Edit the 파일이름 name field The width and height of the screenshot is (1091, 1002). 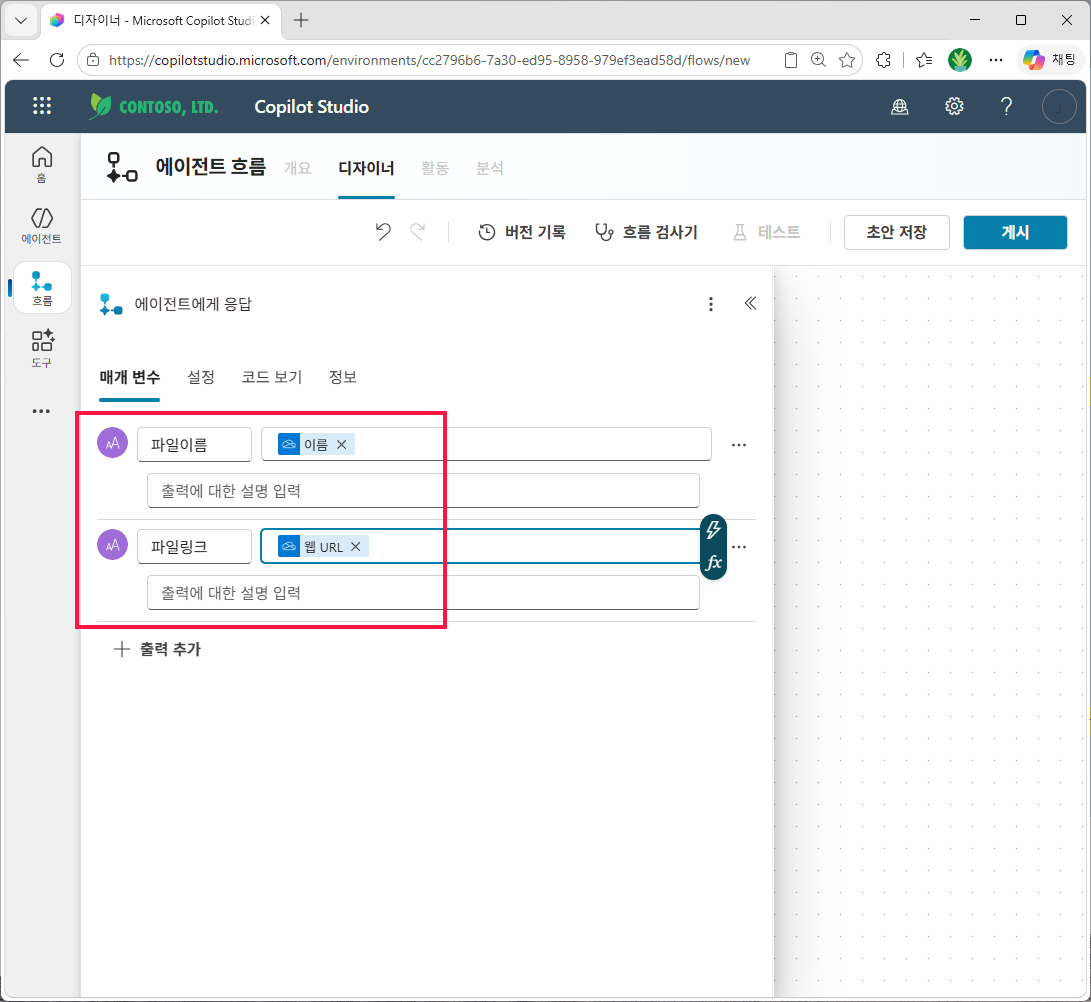[x=194, y=445]
